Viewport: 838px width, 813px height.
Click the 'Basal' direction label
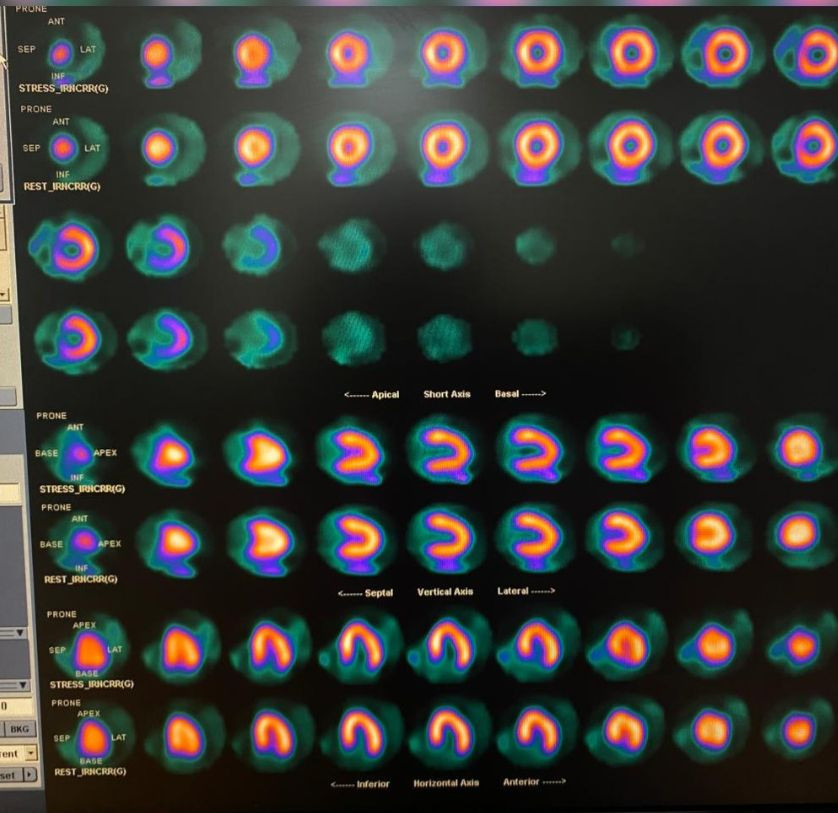[520, 394]
